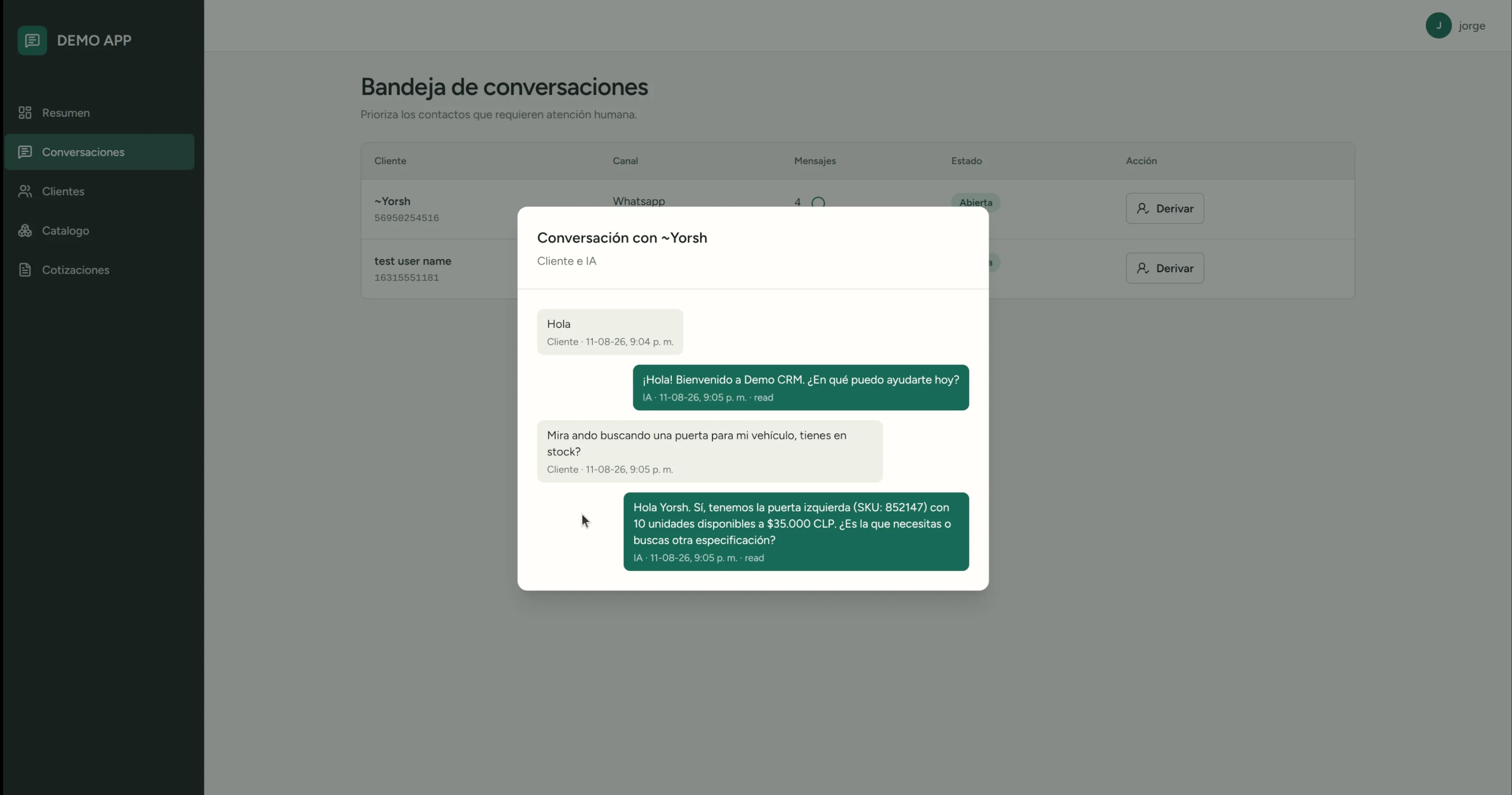Click the DEMO APP logo icon
This screenshot has height=795, width=1512.
point(32,40)
